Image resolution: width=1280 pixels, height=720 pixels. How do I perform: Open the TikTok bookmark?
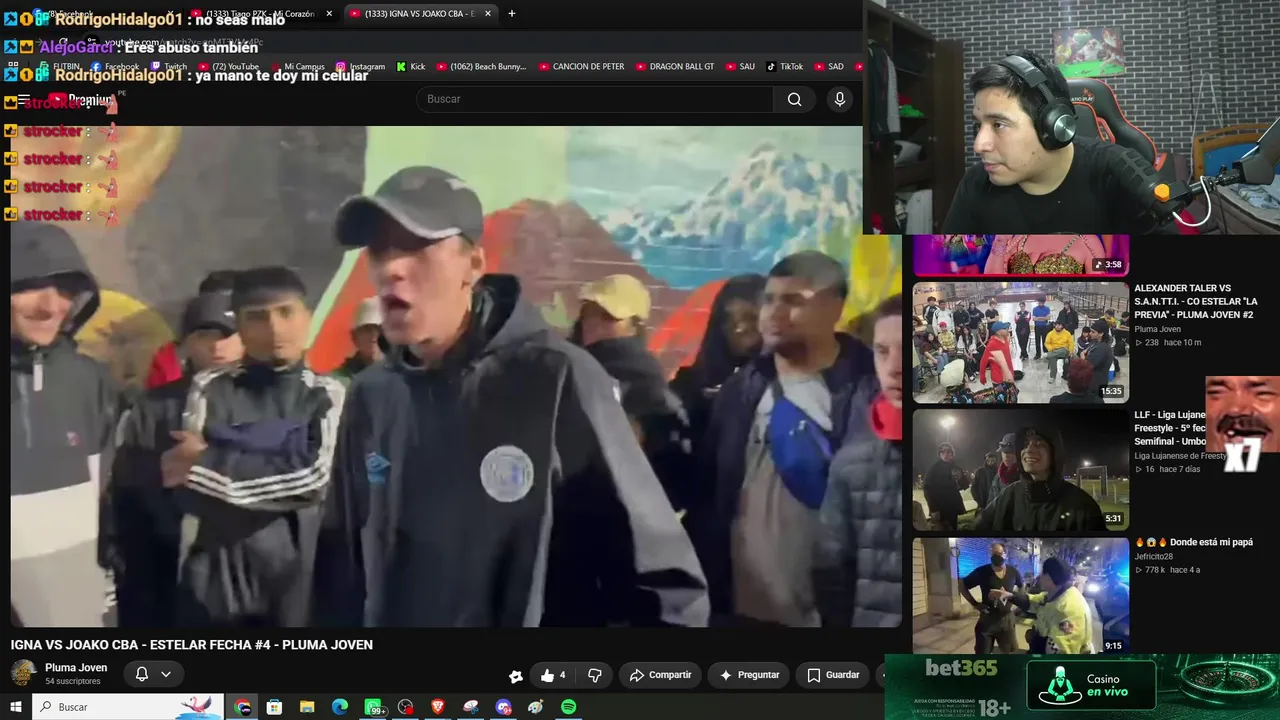785,67
